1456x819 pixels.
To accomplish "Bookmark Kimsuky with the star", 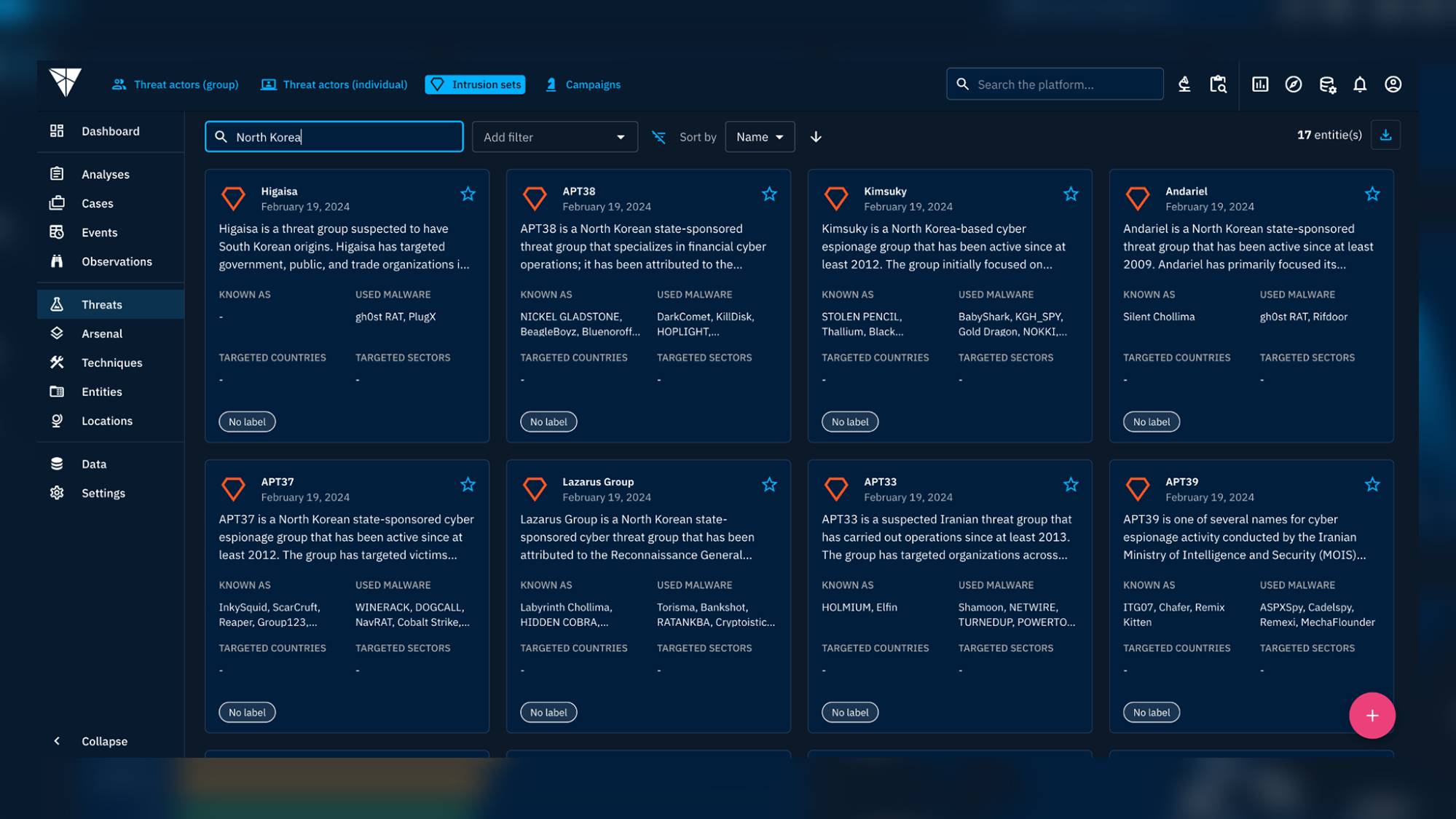I will click(1071, 194).
